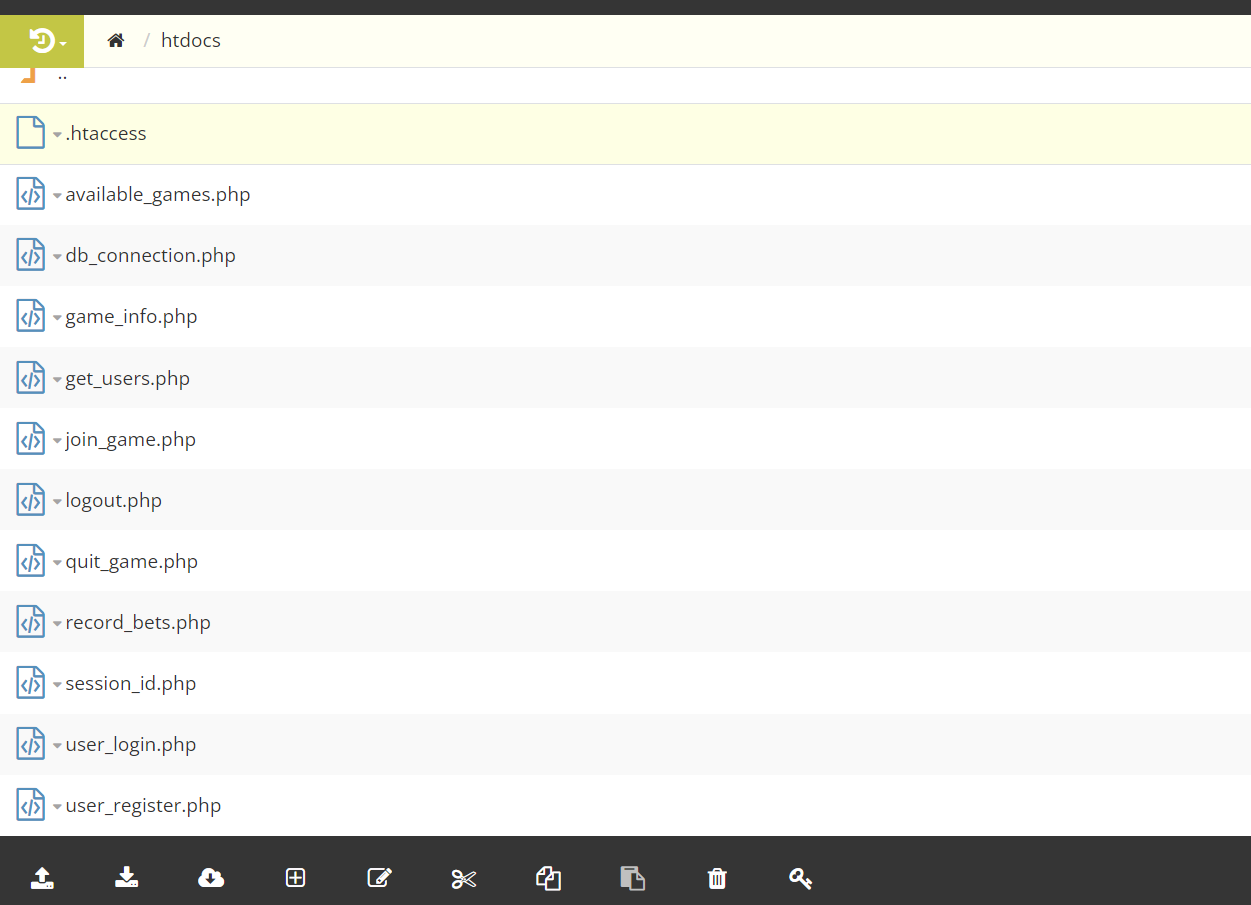This screenshot has width=1251, height=905.
Task: Expand the arrow menu for logout.php
Action: click(x=57, y=502)
